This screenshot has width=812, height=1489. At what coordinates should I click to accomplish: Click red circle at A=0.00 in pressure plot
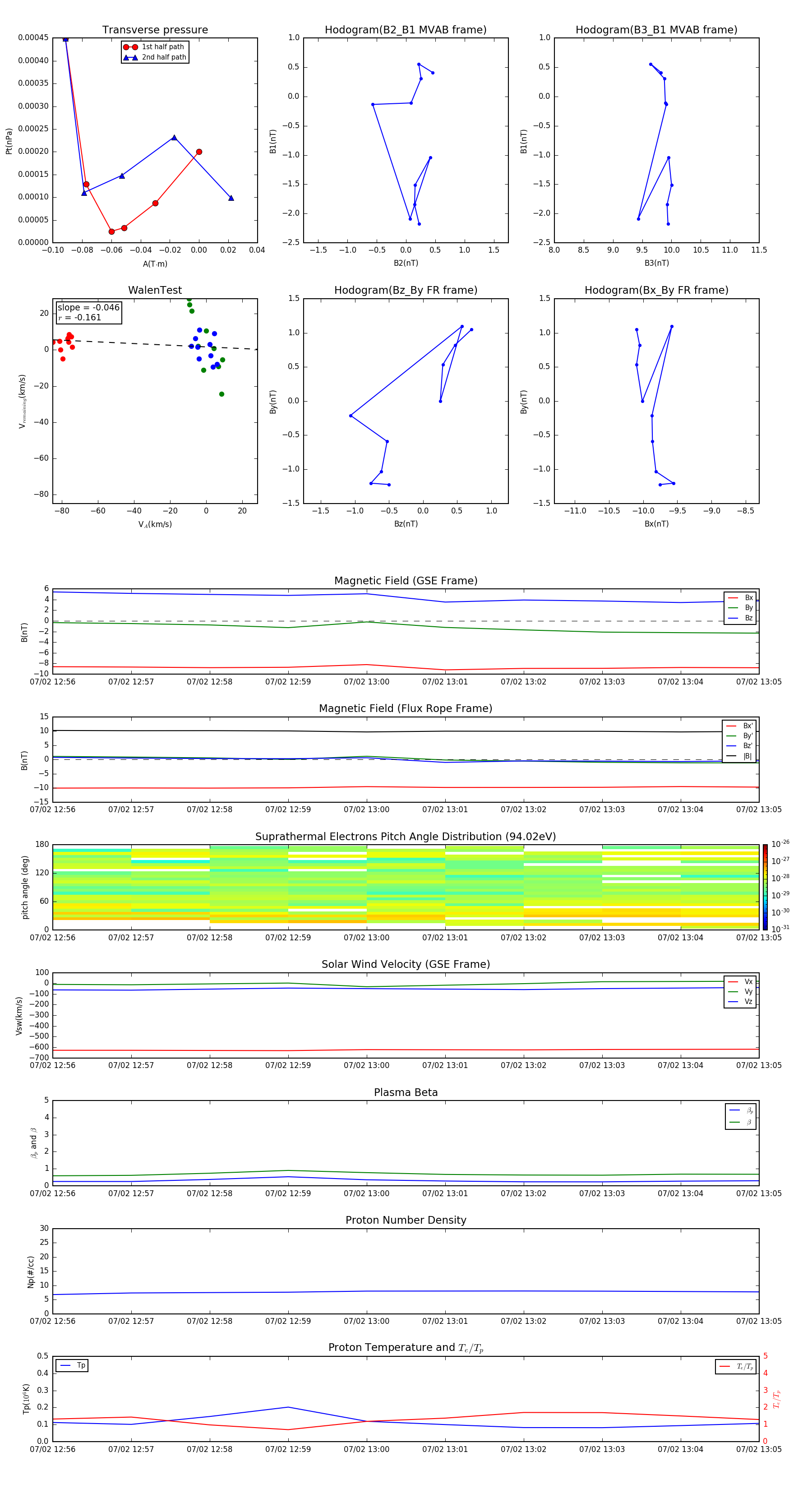click(199, 152)
